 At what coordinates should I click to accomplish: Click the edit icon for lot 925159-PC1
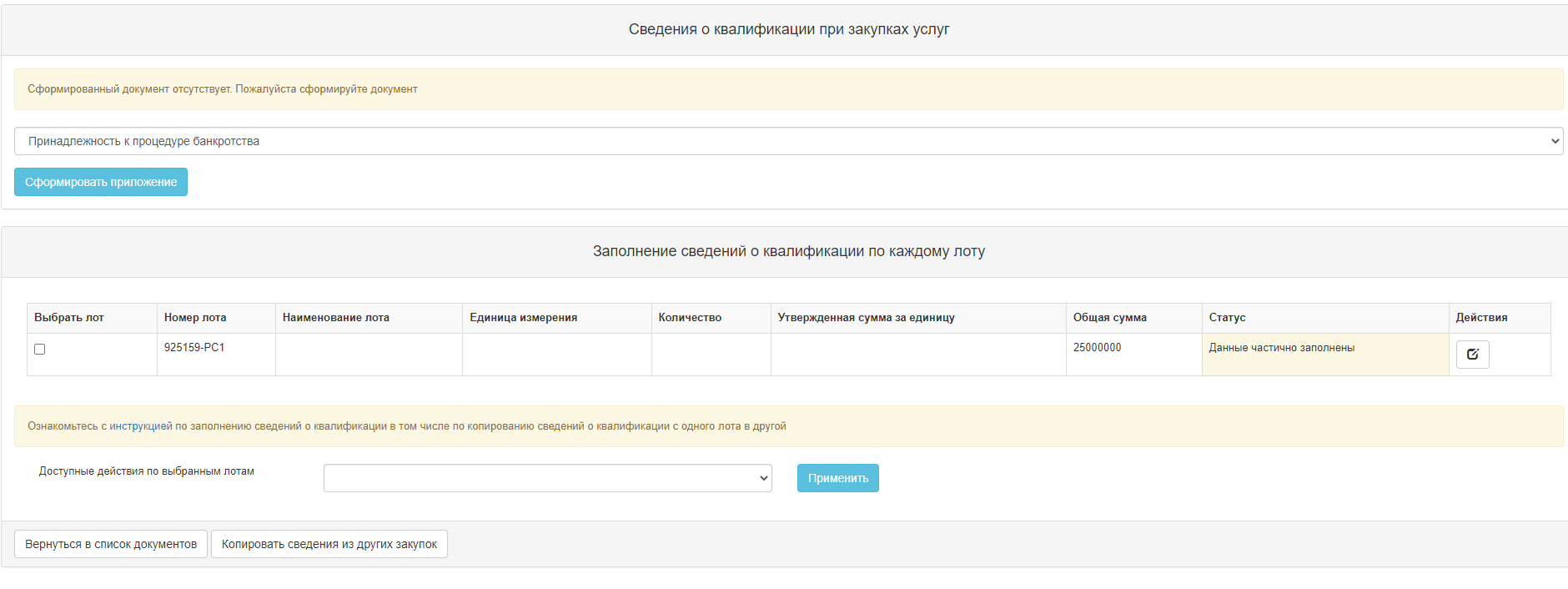1472,355
